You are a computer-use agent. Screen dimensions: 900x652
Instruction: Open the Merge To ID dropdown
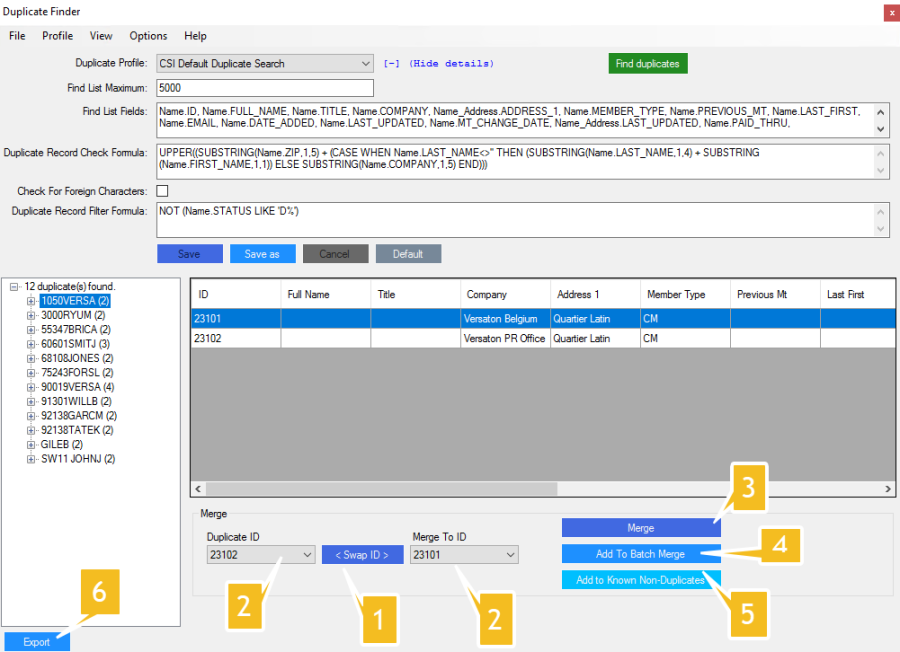510,555
